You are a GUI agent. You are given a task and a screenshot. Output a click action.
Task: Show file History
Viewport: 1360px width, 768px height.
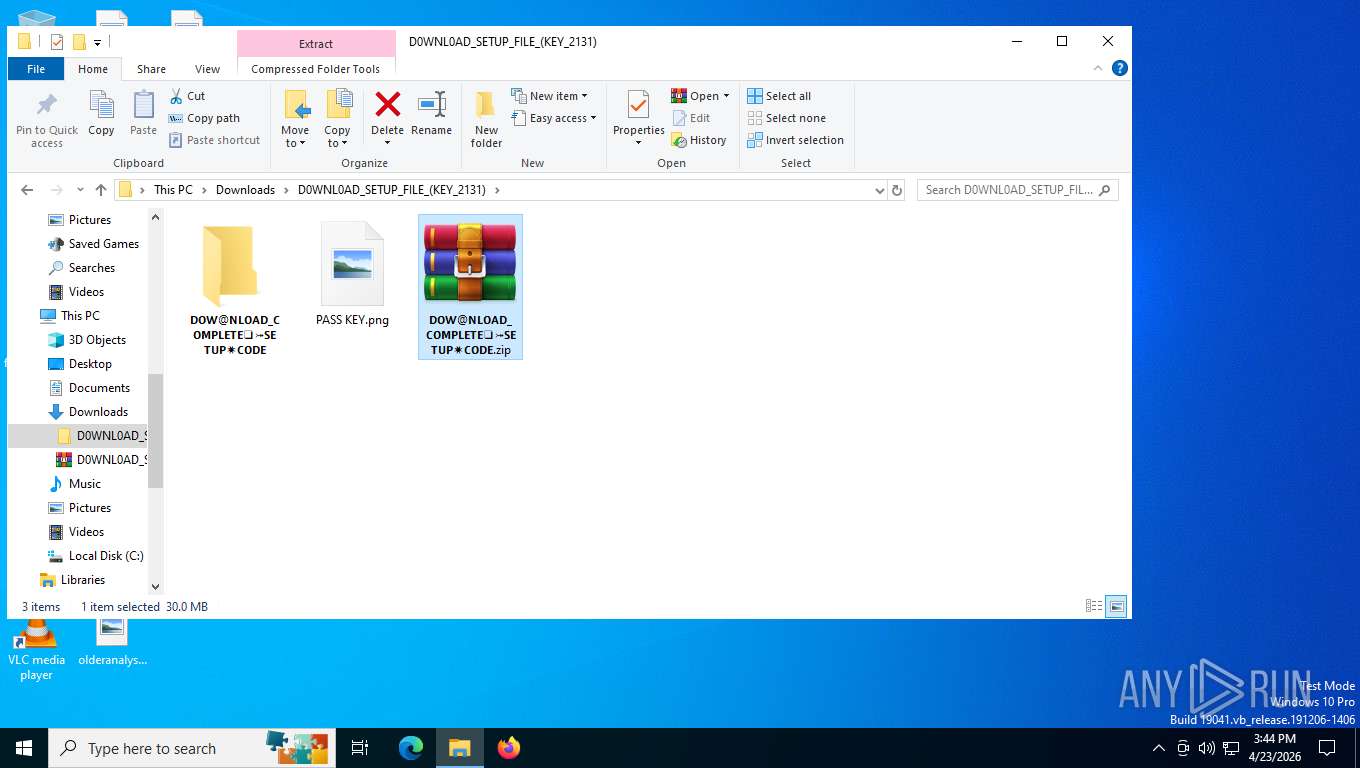tap(699, 140)
